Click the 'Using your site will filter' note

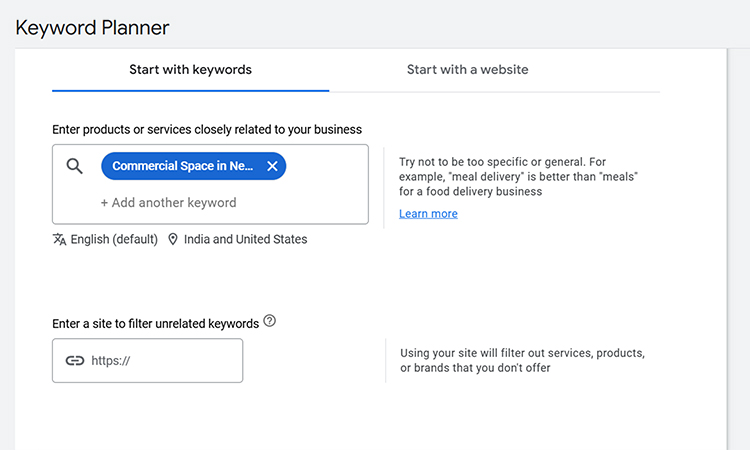522,361
